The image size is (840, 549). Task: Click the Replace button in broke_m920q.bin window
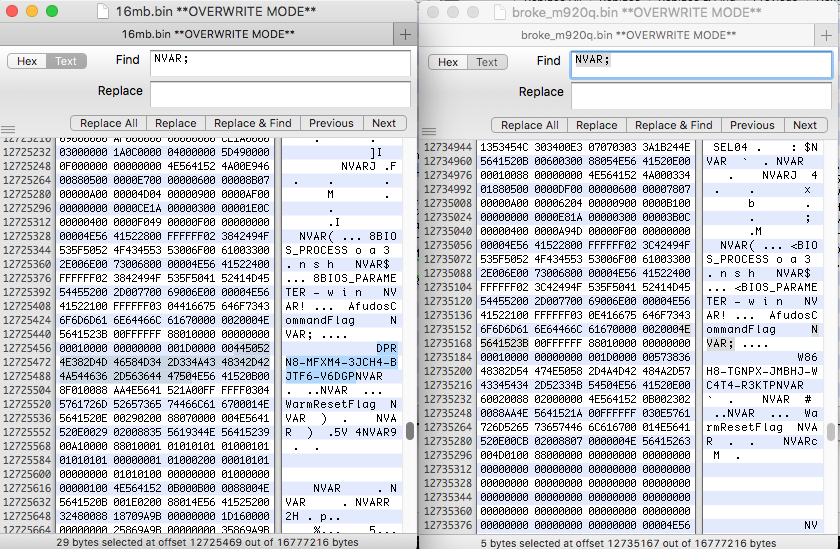click(597, 125)
